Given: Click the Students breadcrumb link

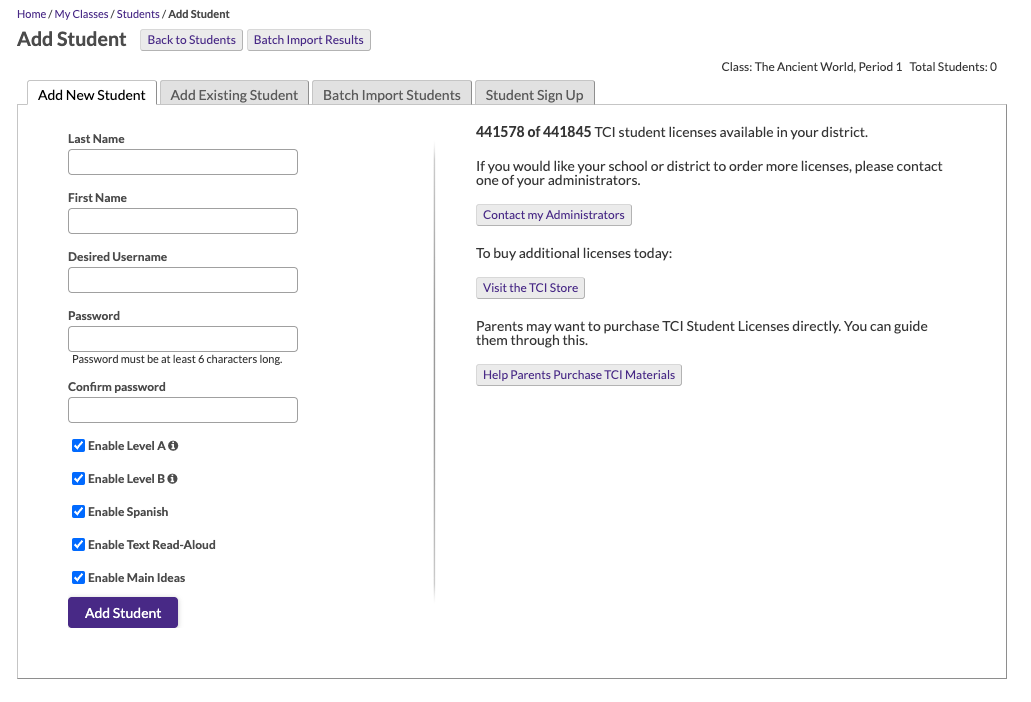Looking at the screenshot, I should click(x=137, y=14).
